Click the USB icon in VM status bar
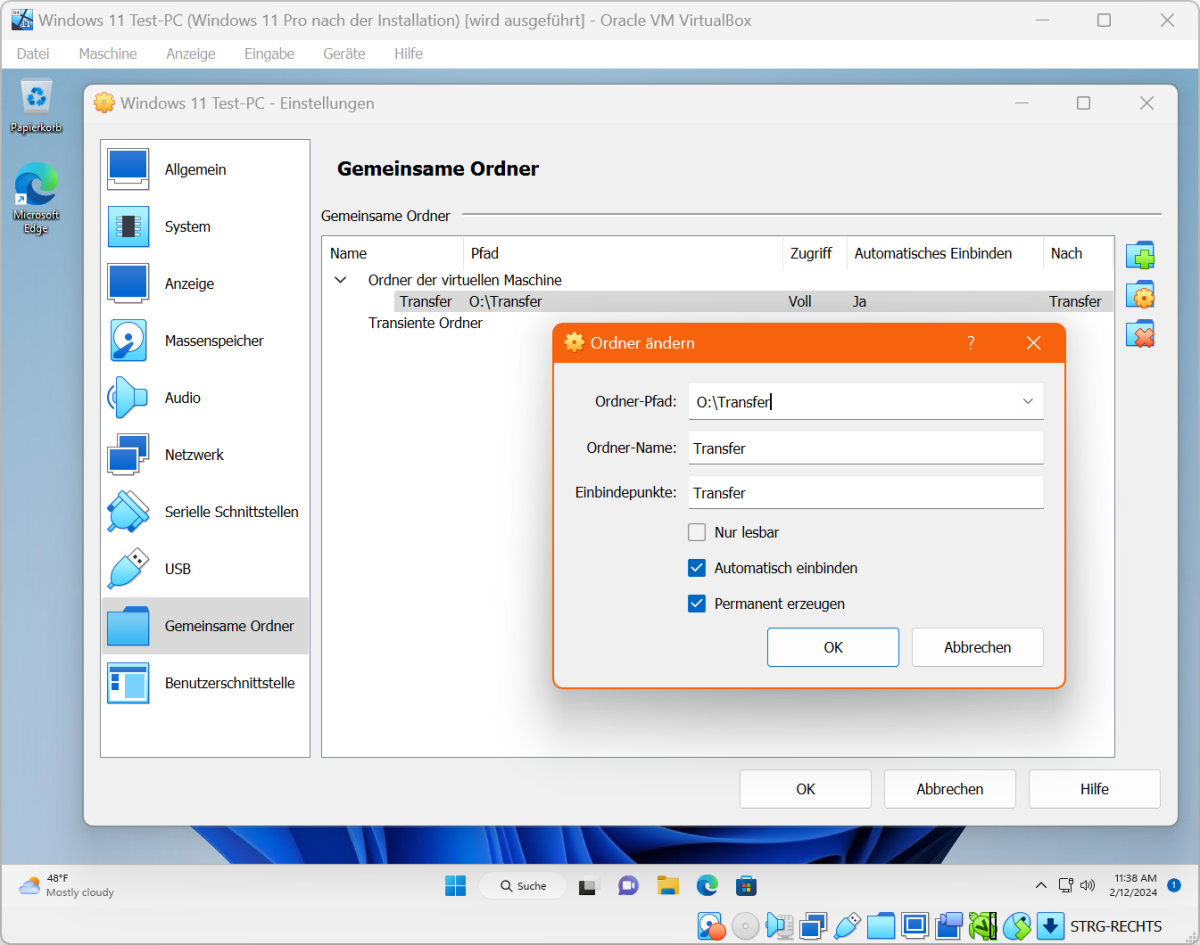This screenshot has width=1200, height=945. (x=847, y=926)
